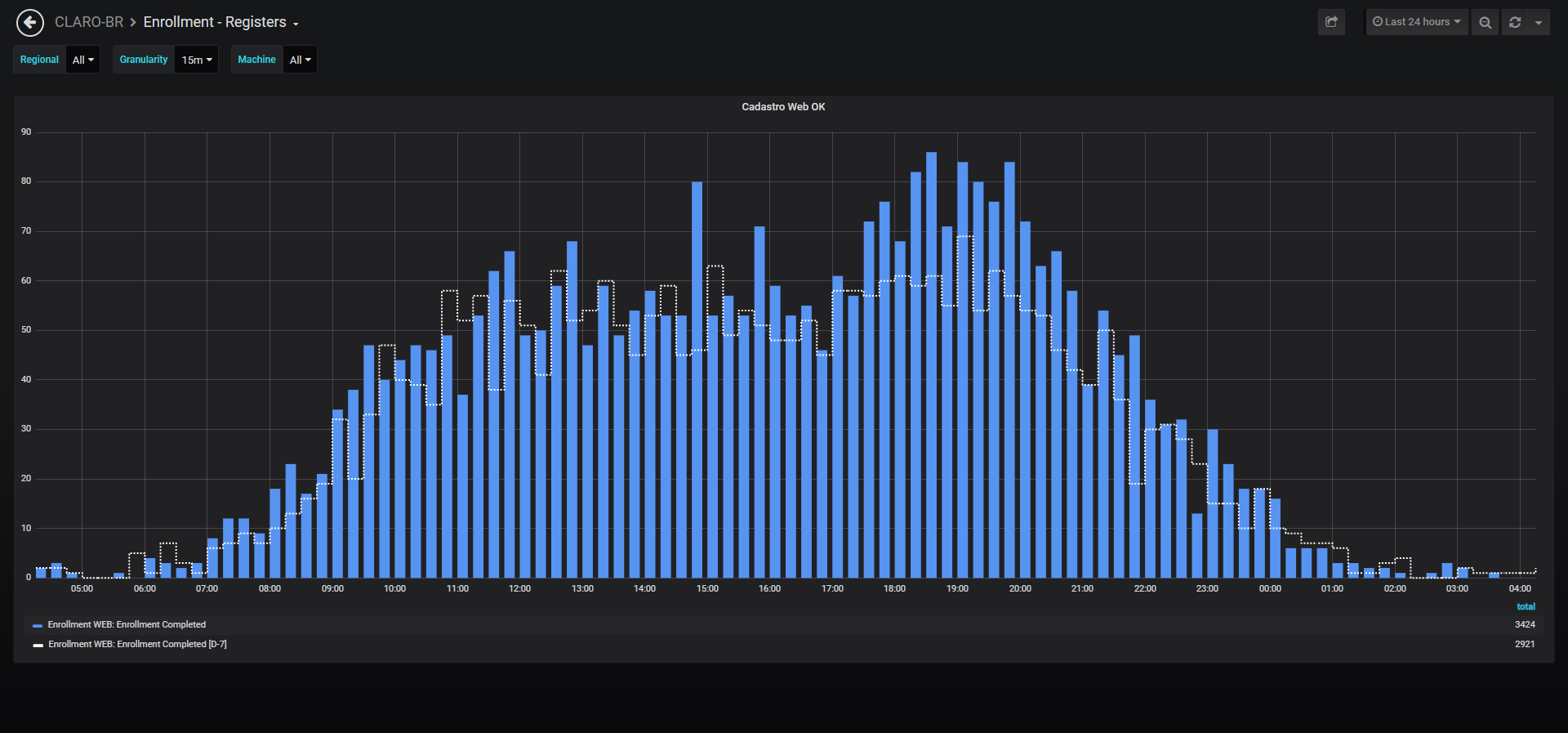This screenshot has width=1568, height=733.
Task: Click the zoom out magnifier icon
Action: click(x=1485, y=22)
